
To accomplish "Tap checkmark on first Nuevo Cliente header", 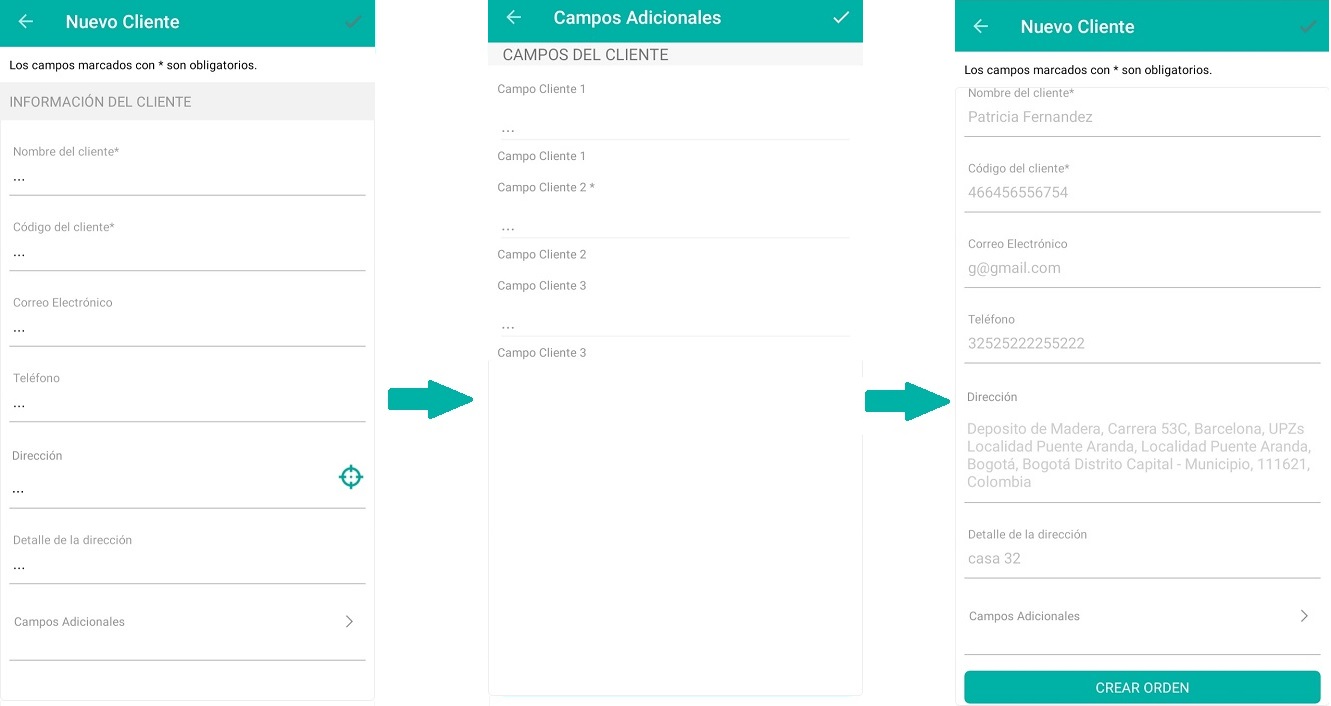I will (352, 22).
